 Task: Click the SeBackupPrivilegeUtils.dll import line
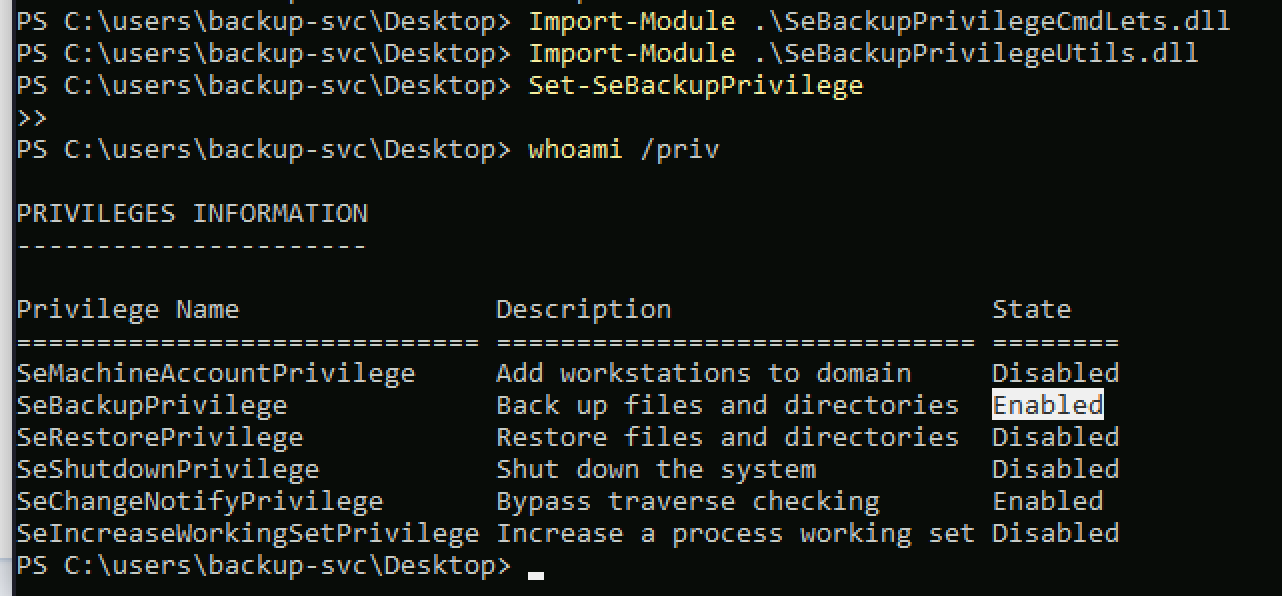(x=864, y=53)
